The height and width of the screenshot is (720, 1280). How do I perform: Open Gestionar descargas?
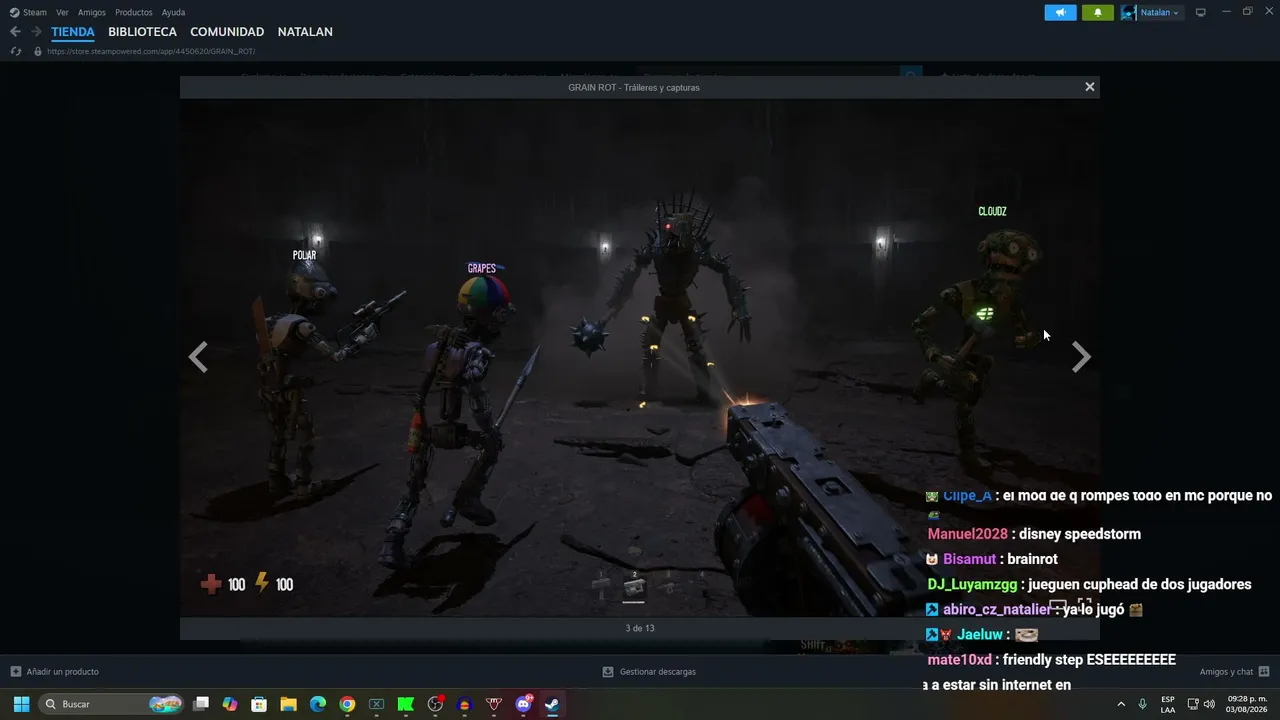pyautogui.click(x=649, y=672)
